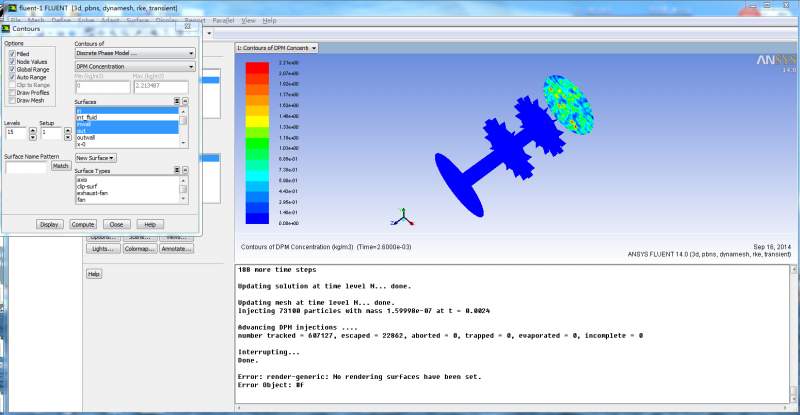The image size is (800, 415).
Task: Open the Parallel menu
Action: click(223, 20)
